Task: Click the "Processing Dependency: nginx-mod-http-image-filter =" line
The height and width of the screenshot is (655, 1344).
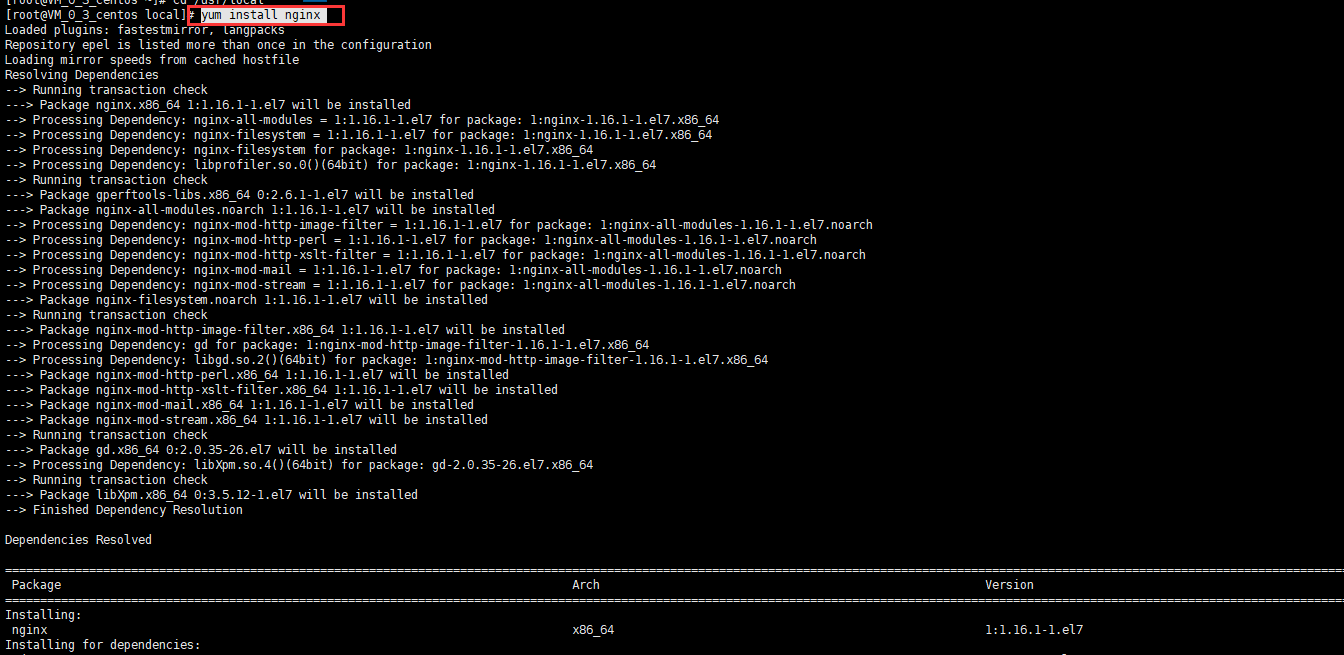Action: click(x=438, y=225)
